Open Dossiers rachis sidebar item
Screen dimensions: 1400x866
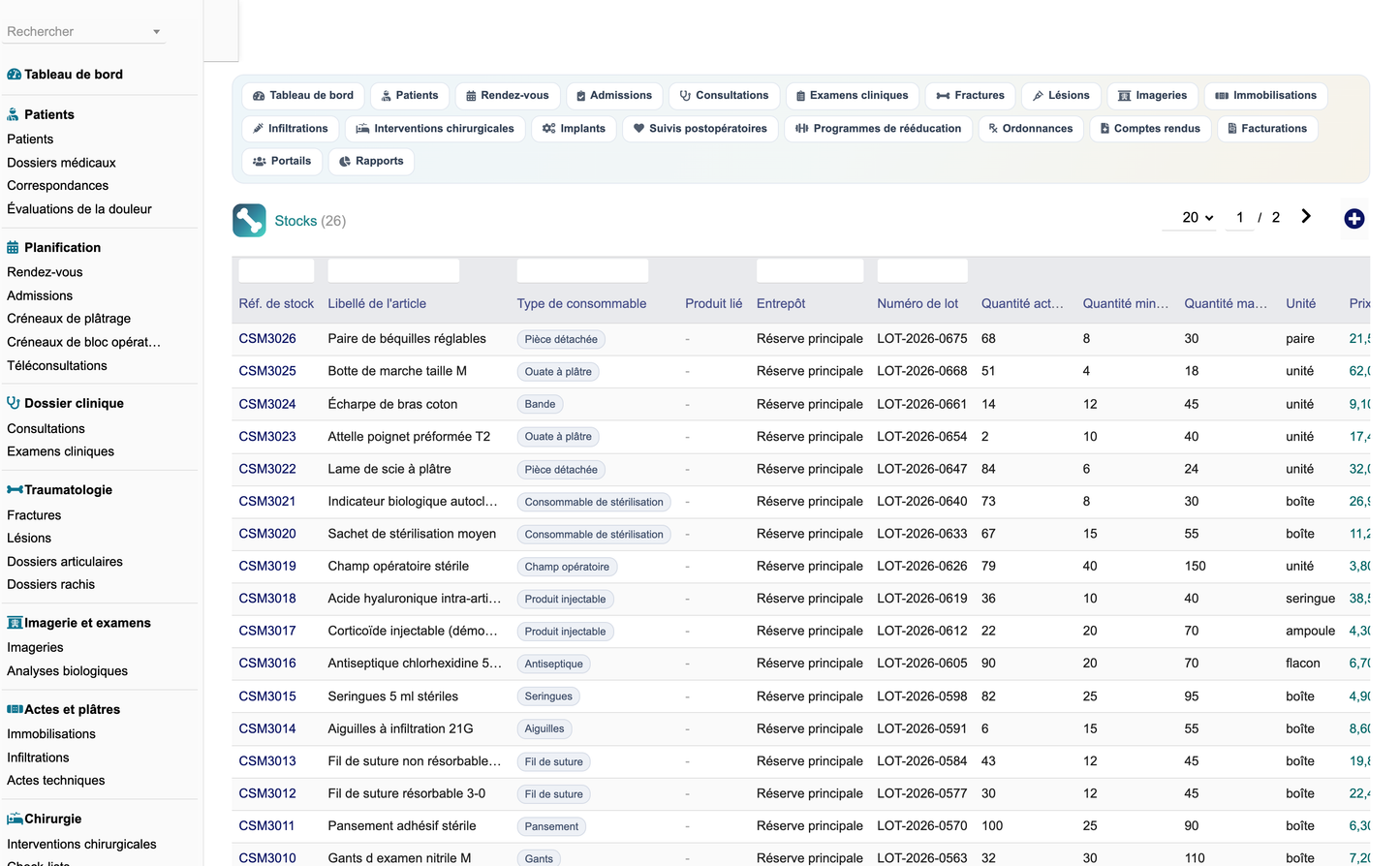coord(50,585)
